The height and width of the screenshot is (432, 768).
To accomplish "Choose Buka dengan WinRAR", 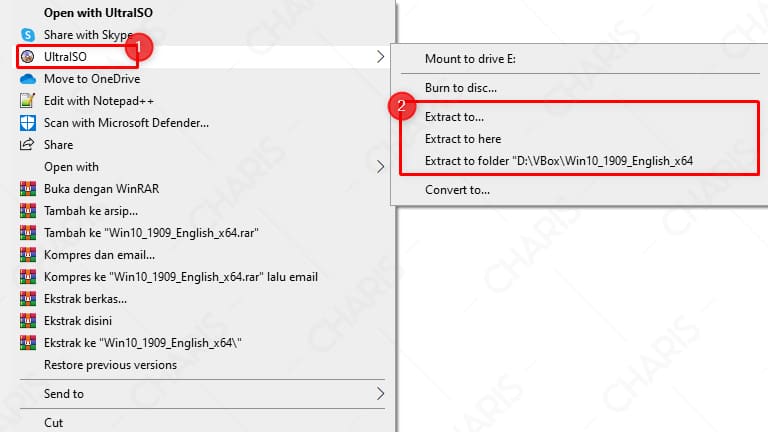I will [x=101, y=189].
